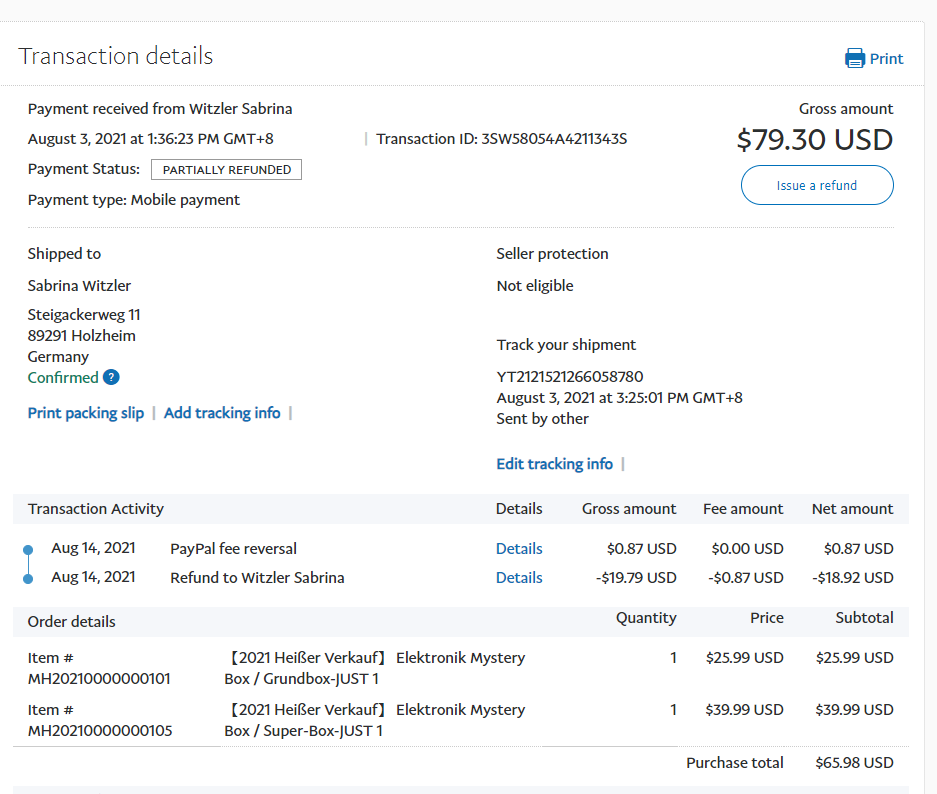Click the green Confirmed address status text
The width and height of the screenshot is (937, 794).
click(63, 377)
